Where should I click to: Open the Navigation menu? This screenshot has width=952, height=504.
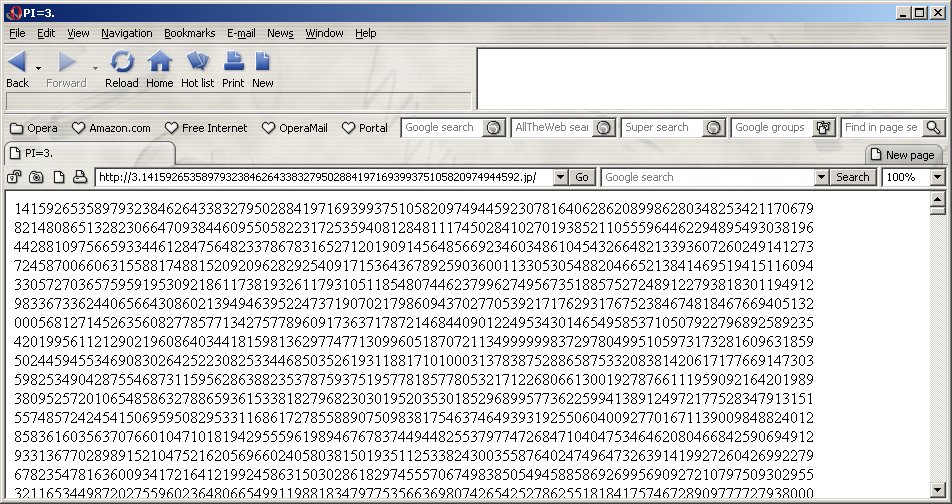(127, 33)
